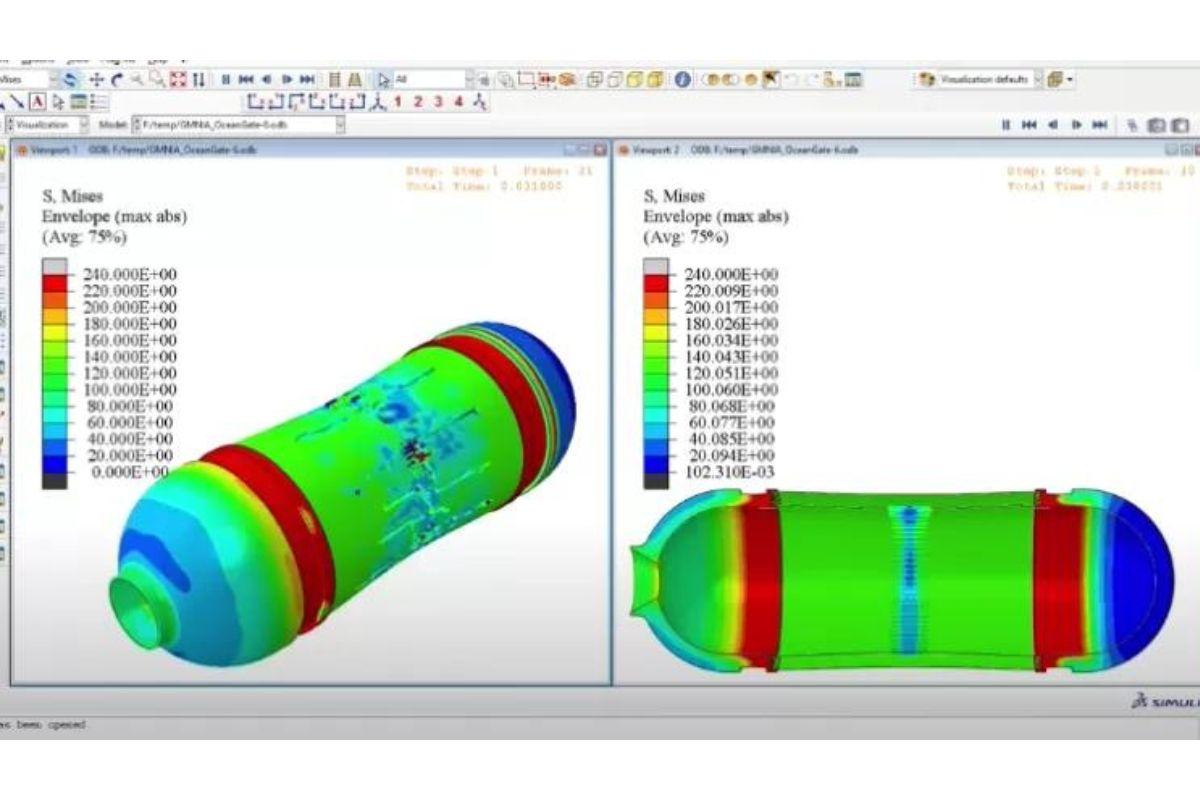The height and width of the screenshot is (800, 1200).
Task: Click the Auto-Fit View icon
Action: [x=179, y=79]
